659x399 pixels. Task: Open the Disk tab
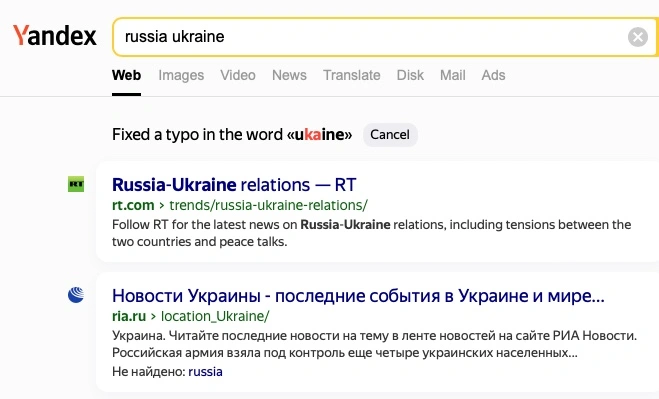point(410,75)
